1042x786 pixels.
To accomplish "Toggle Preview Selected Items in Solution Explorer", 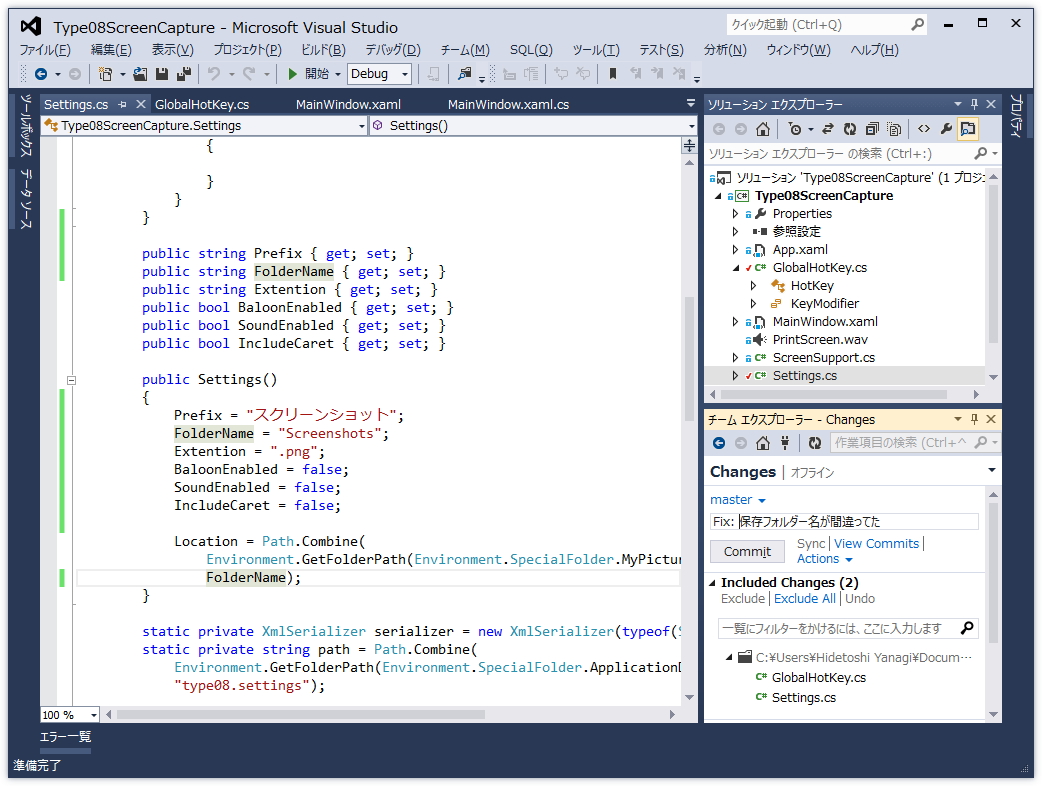I will [968, 129].
